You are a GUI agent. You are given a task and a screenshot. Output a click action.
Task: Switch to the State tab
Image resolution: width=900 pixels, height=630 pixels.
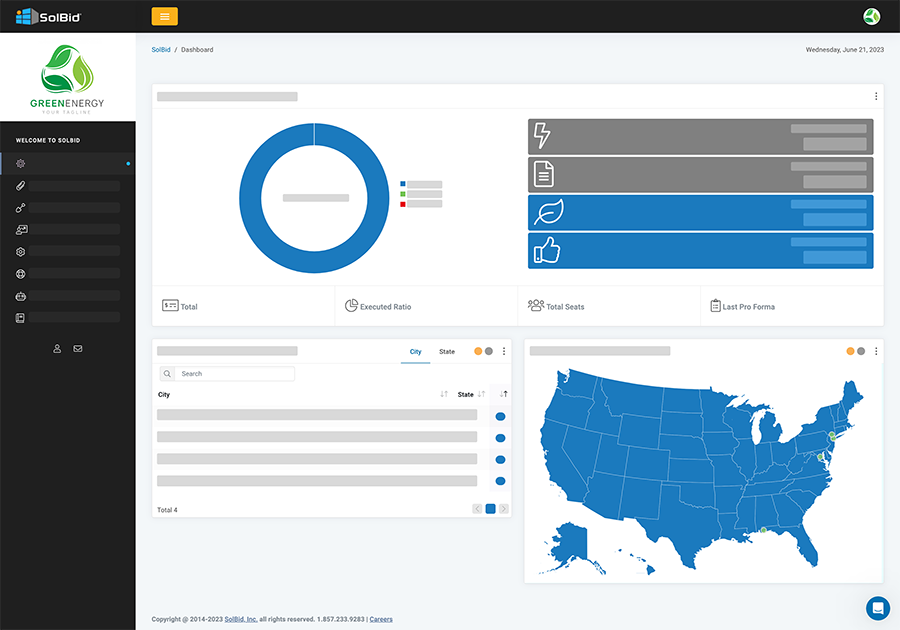coord(447,352)
